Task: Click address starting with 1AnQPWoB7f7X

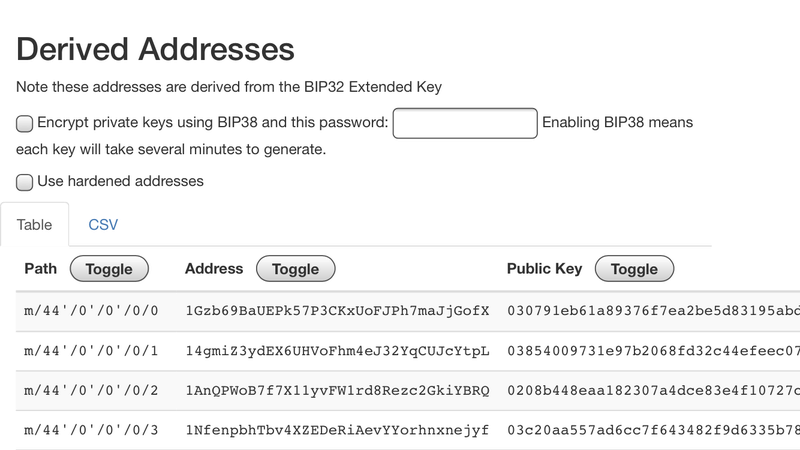Action: 337,390
